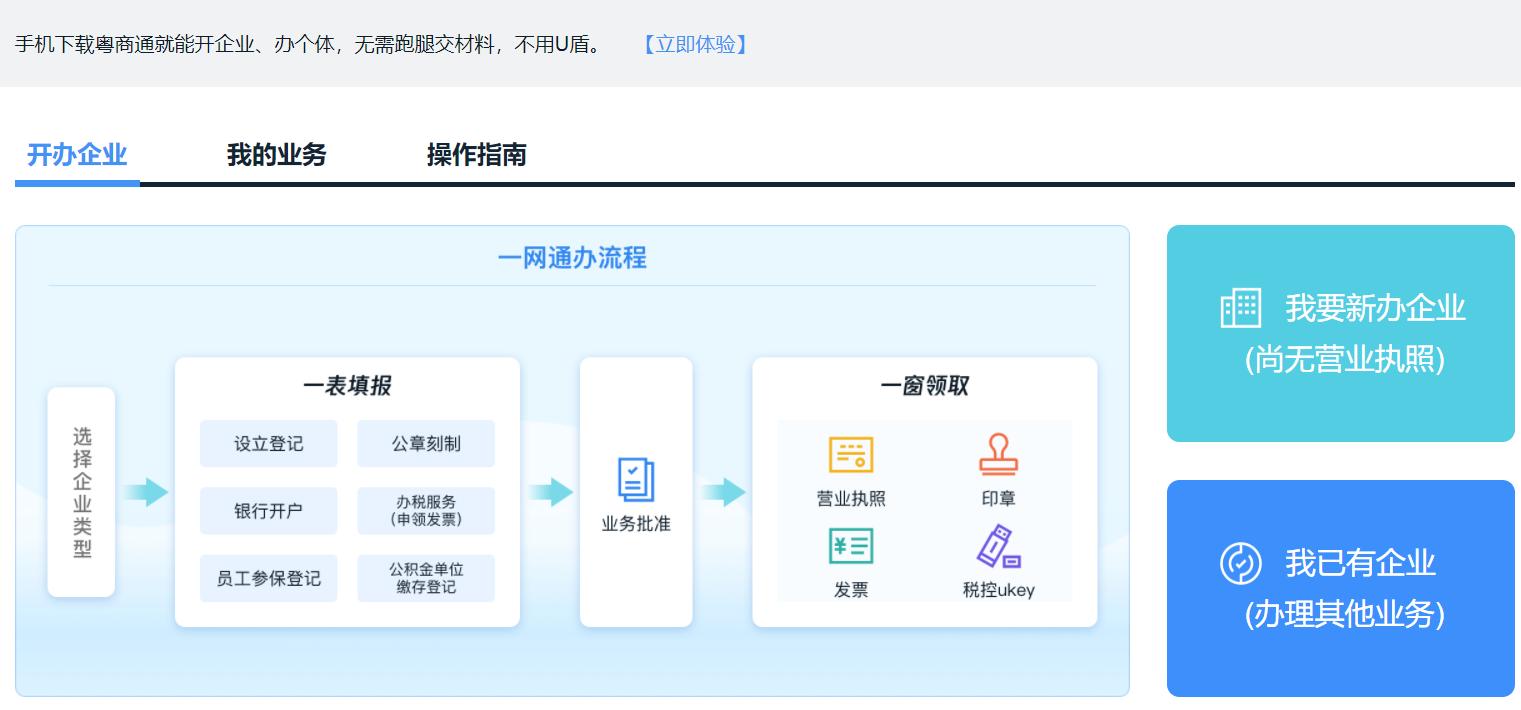Select the 印章 seal stamp icon
The image size is (1521, 710).
[999, 456]
